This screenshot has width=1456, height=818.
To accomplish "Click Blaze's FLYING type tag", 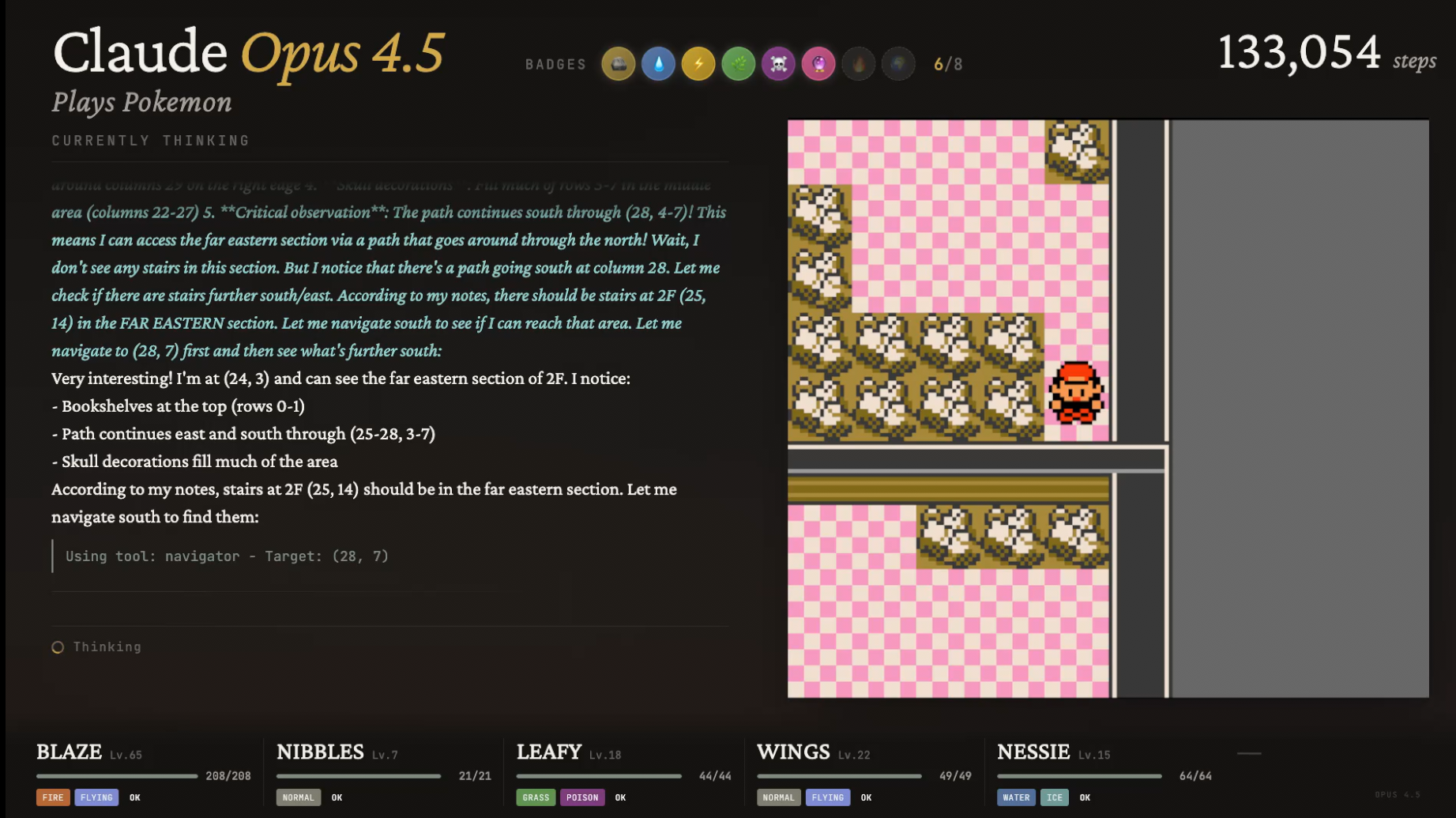I will (96, 797).
